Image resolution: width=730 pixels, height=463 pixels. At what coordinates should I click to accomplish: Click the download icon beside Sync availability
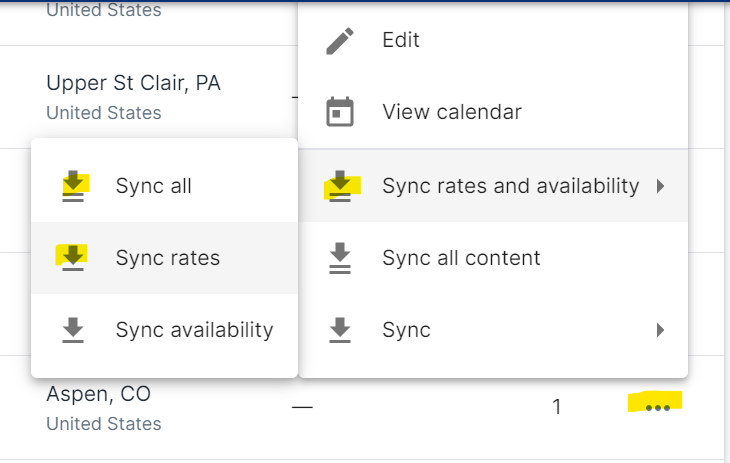(73, 330)
